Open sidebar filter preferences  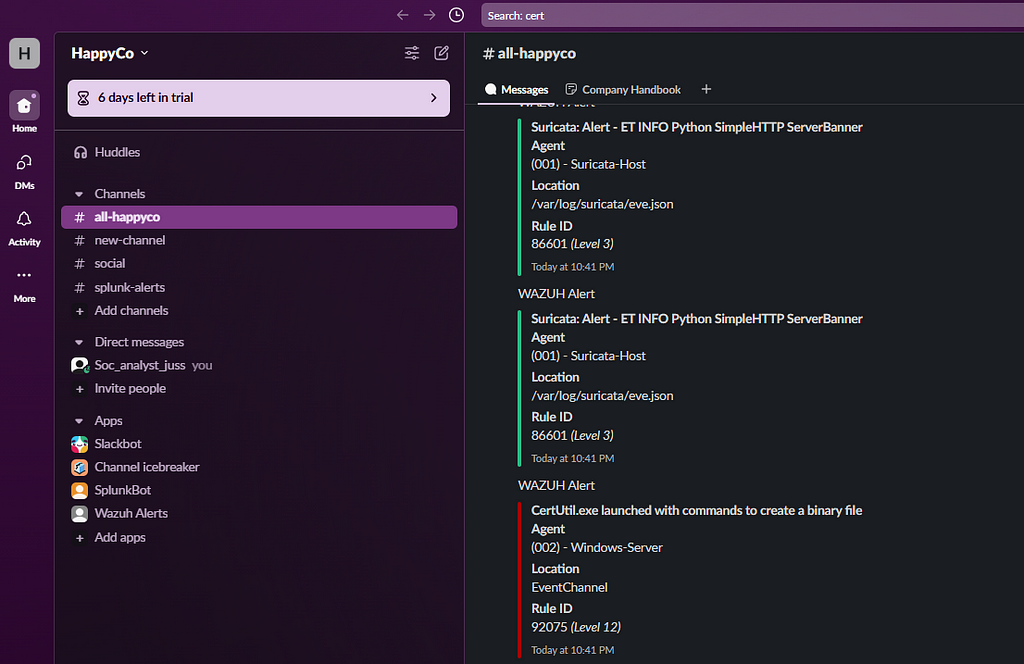[x=412, y=53]
